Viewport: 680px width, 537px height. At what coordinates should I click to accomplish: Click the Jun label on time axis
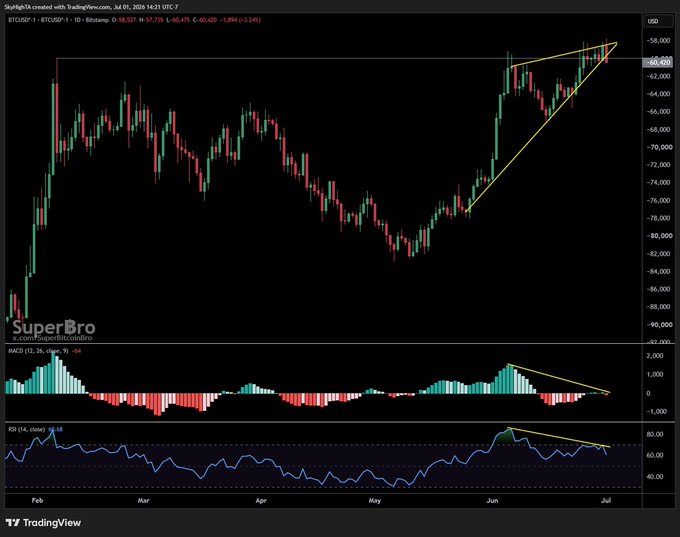(492, 501)
